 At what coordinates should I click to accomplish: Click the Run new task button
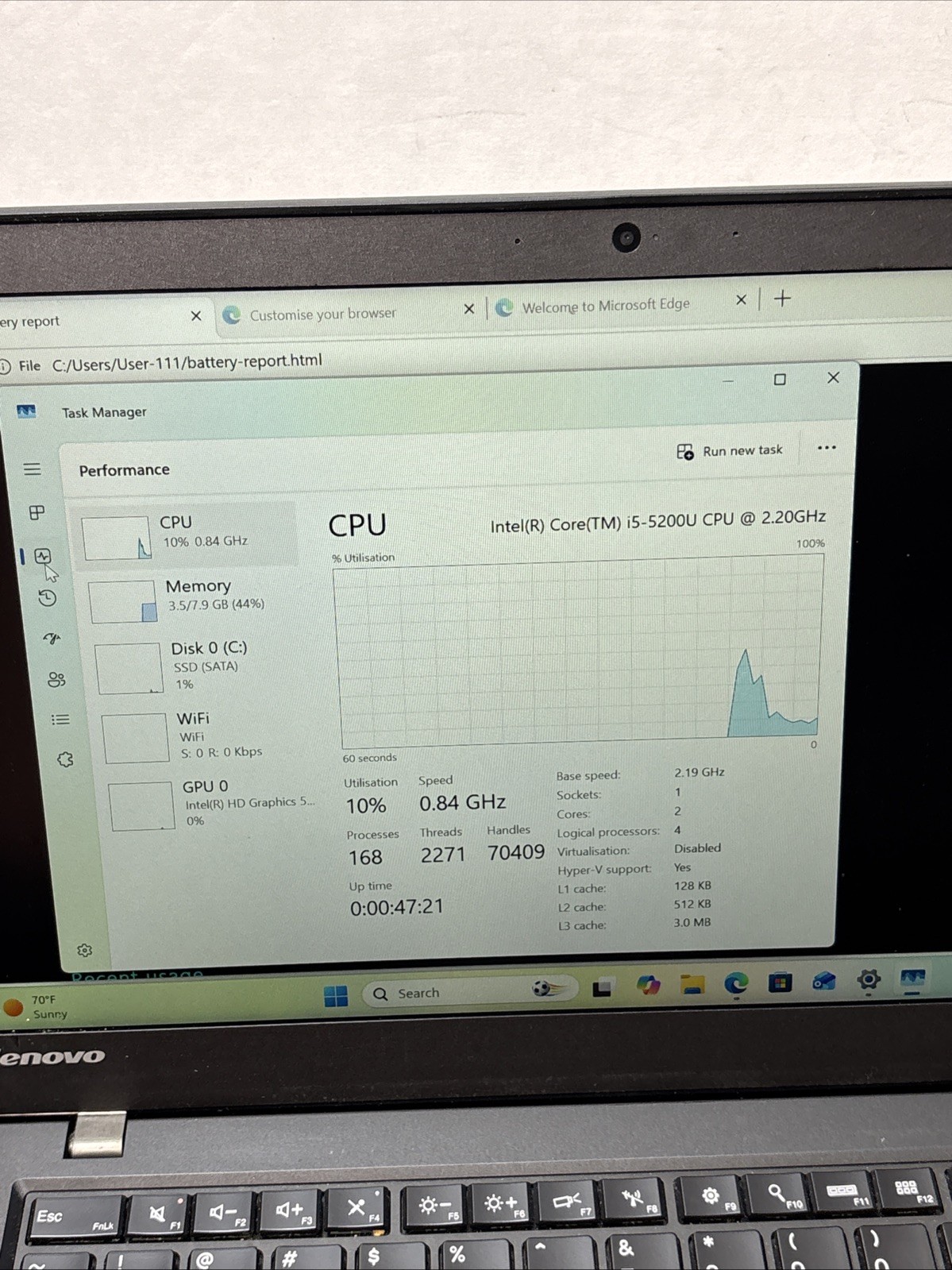730,451
